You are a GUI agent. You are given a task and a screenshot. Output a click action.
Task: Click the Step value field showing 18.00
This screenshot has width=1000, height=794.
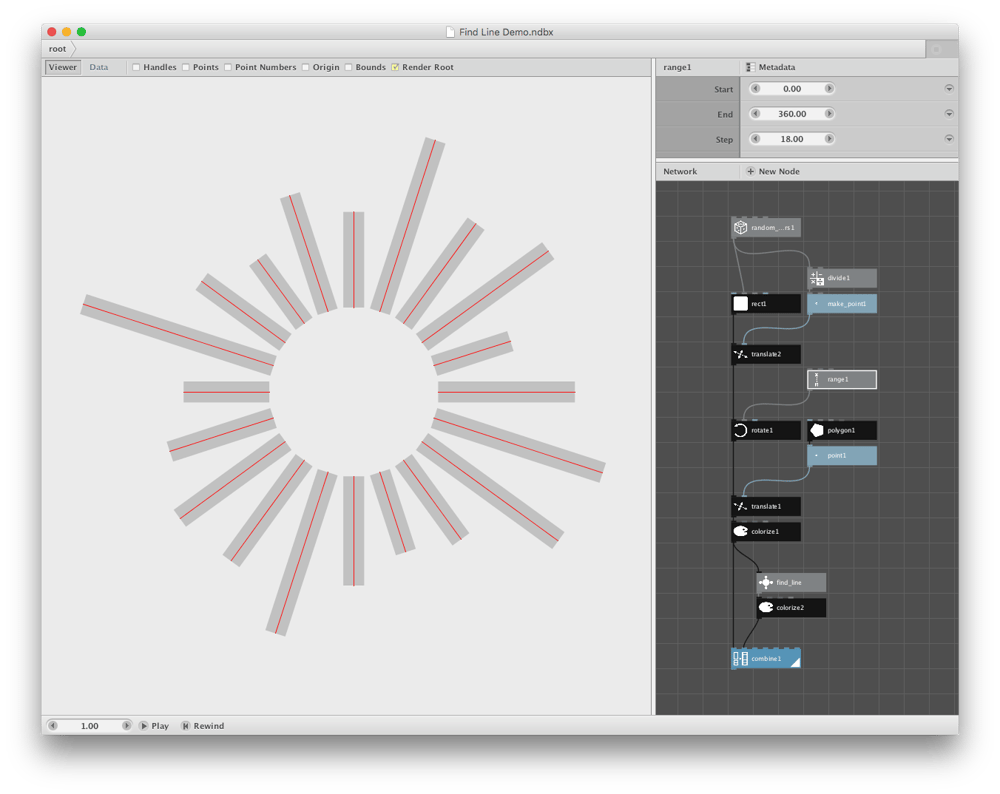click(792, 138)
